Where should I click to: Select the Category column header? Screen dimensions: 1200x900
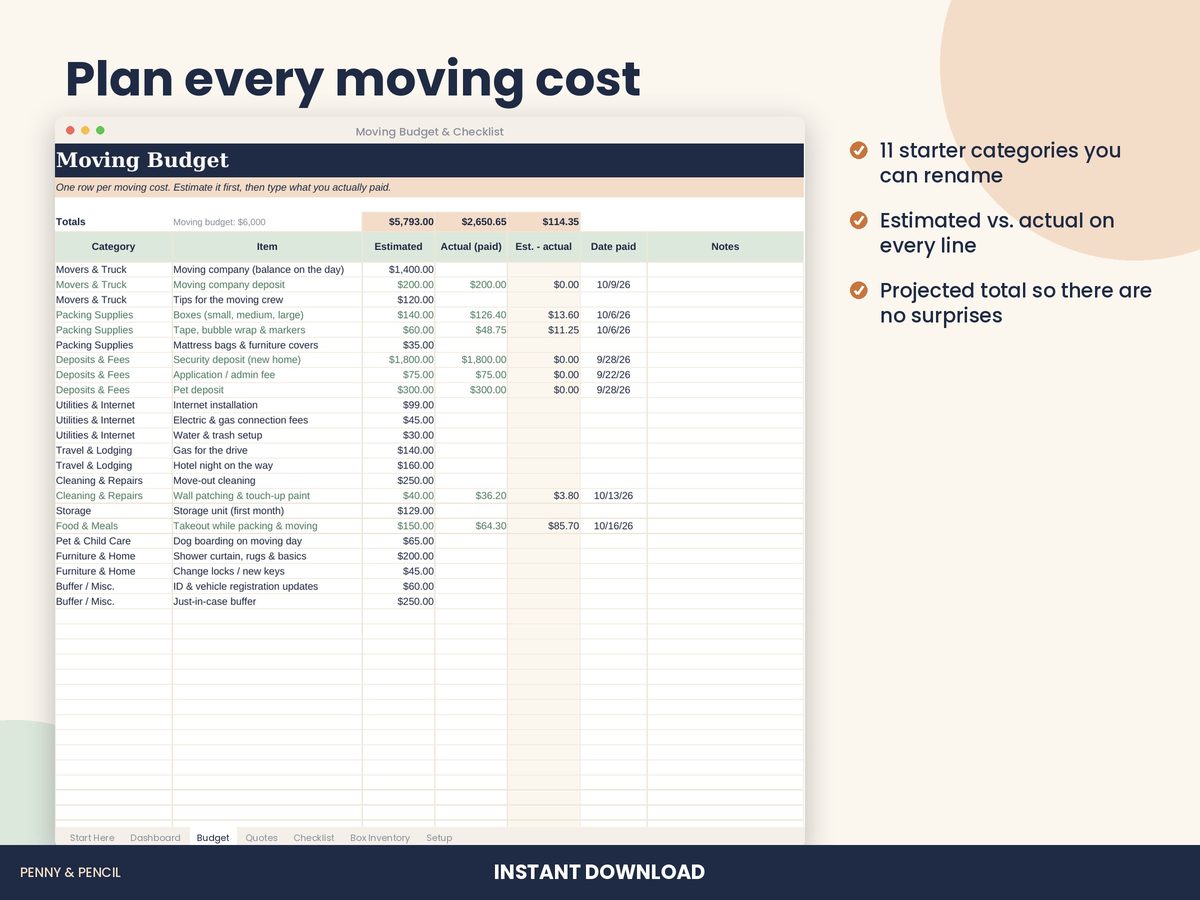pos(114,247)
